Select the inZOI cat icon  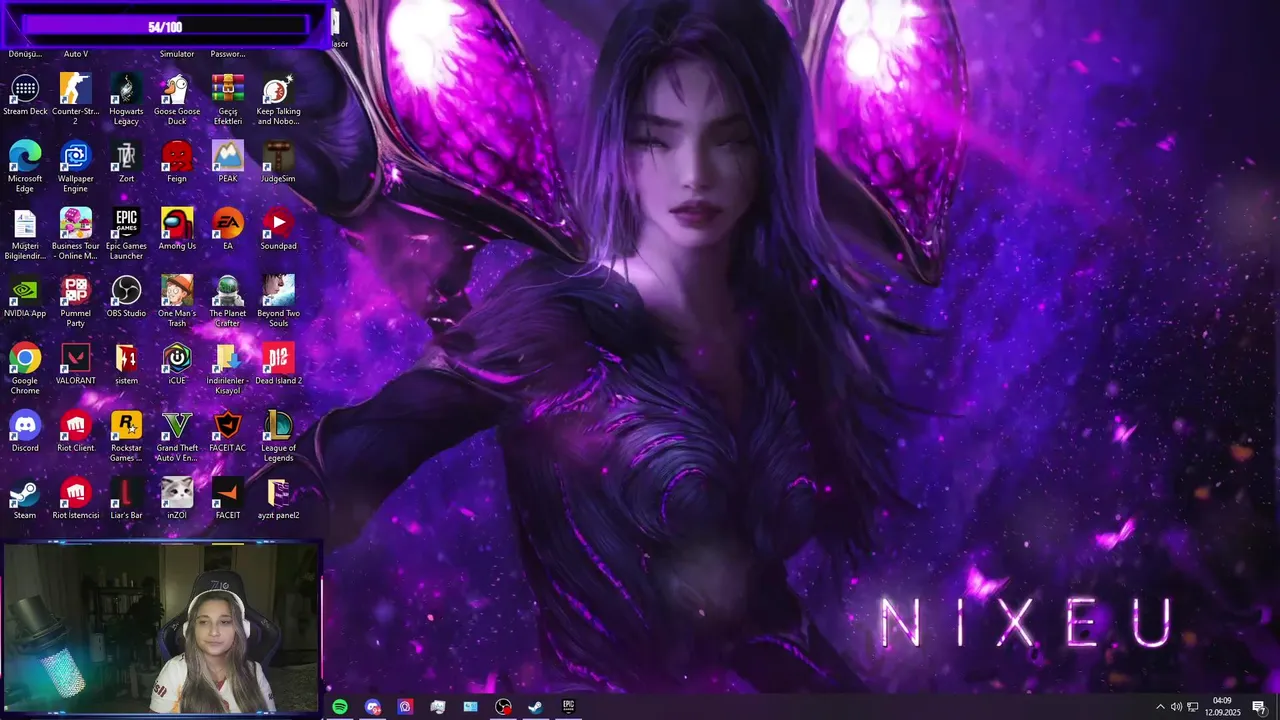[177, 497]
